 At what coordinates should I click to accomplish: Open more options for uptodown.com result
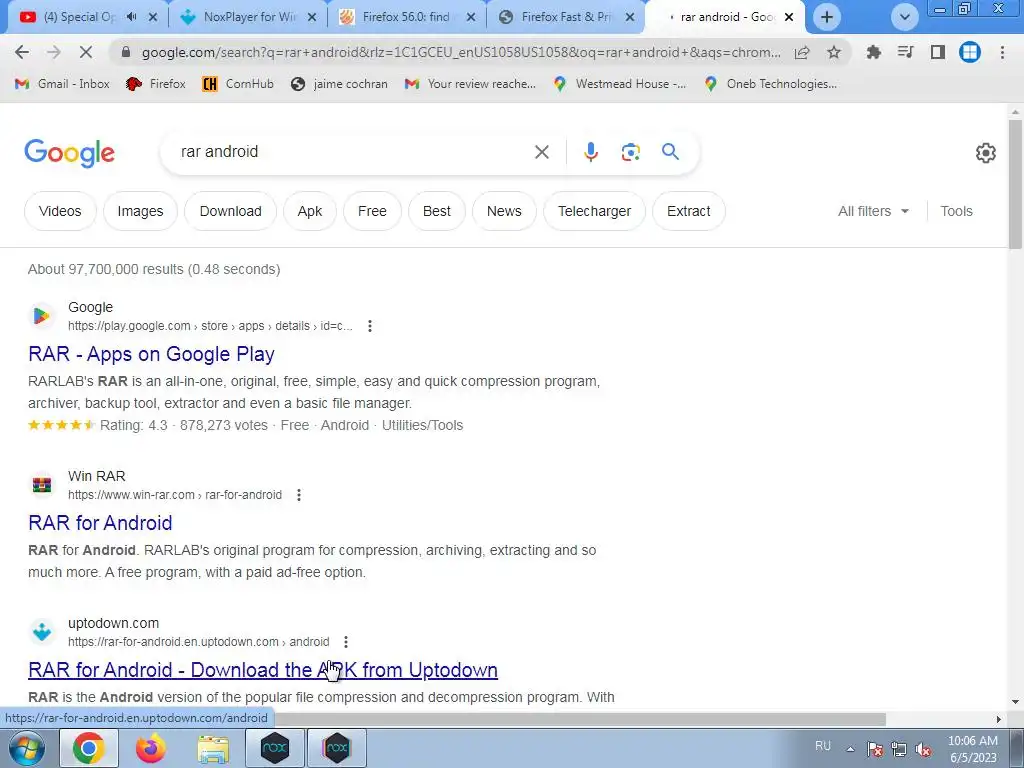coord(345,642)
